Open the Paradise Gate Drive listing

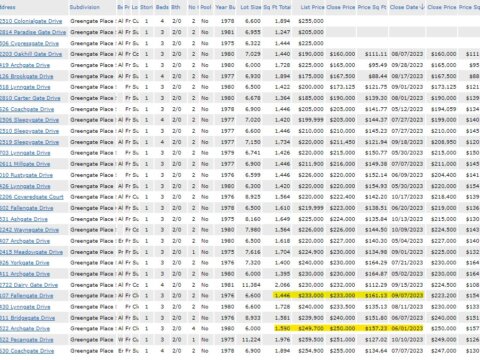point(33,32)
